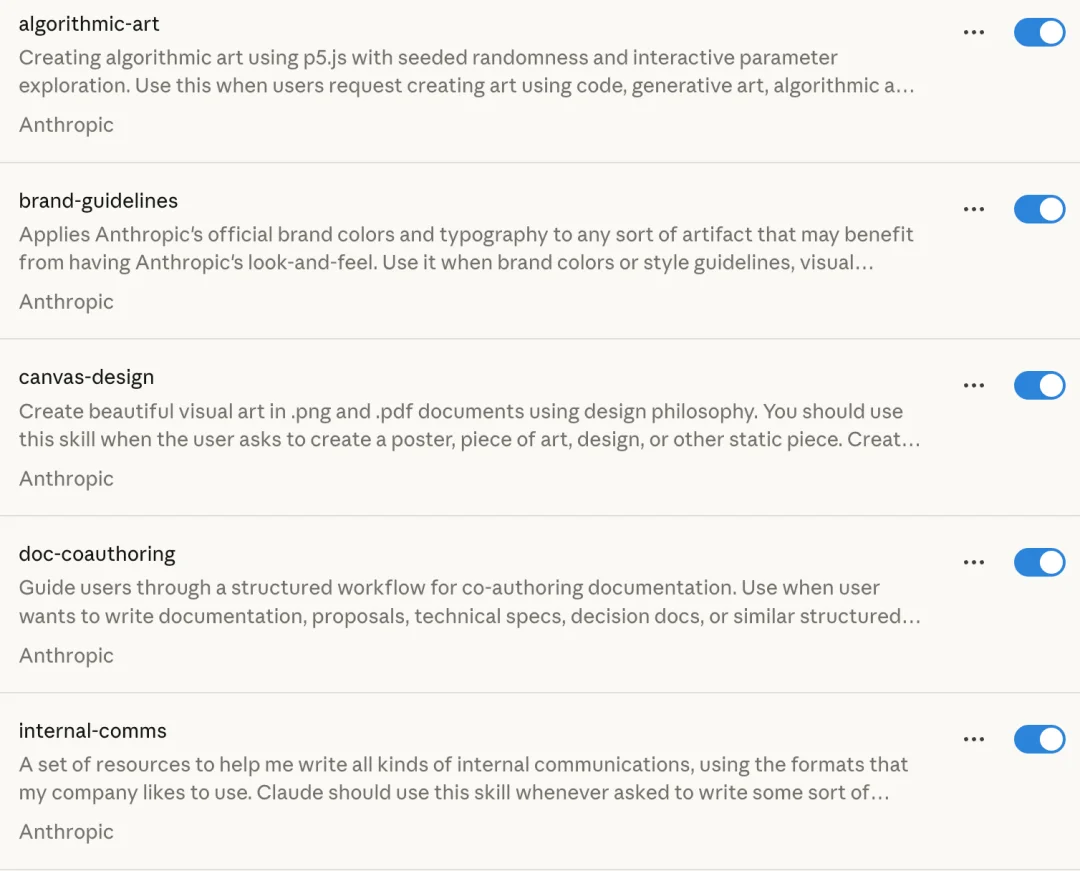Switch off the internal-comms skill

pyautogui.click(x=1039, y=739)
